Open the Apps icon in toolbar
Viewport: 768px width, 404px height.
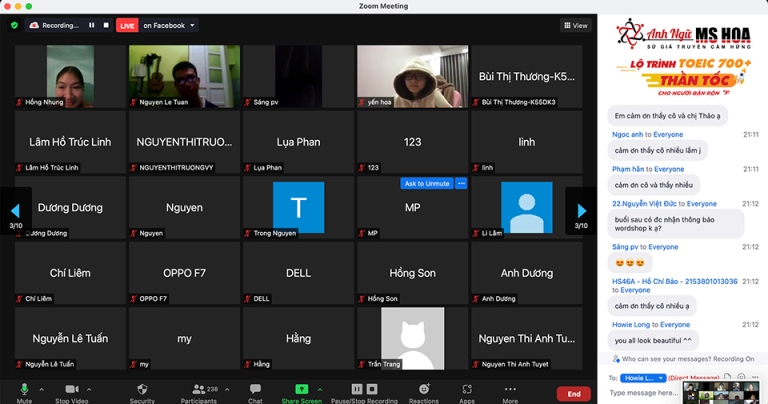pos(467,389)
